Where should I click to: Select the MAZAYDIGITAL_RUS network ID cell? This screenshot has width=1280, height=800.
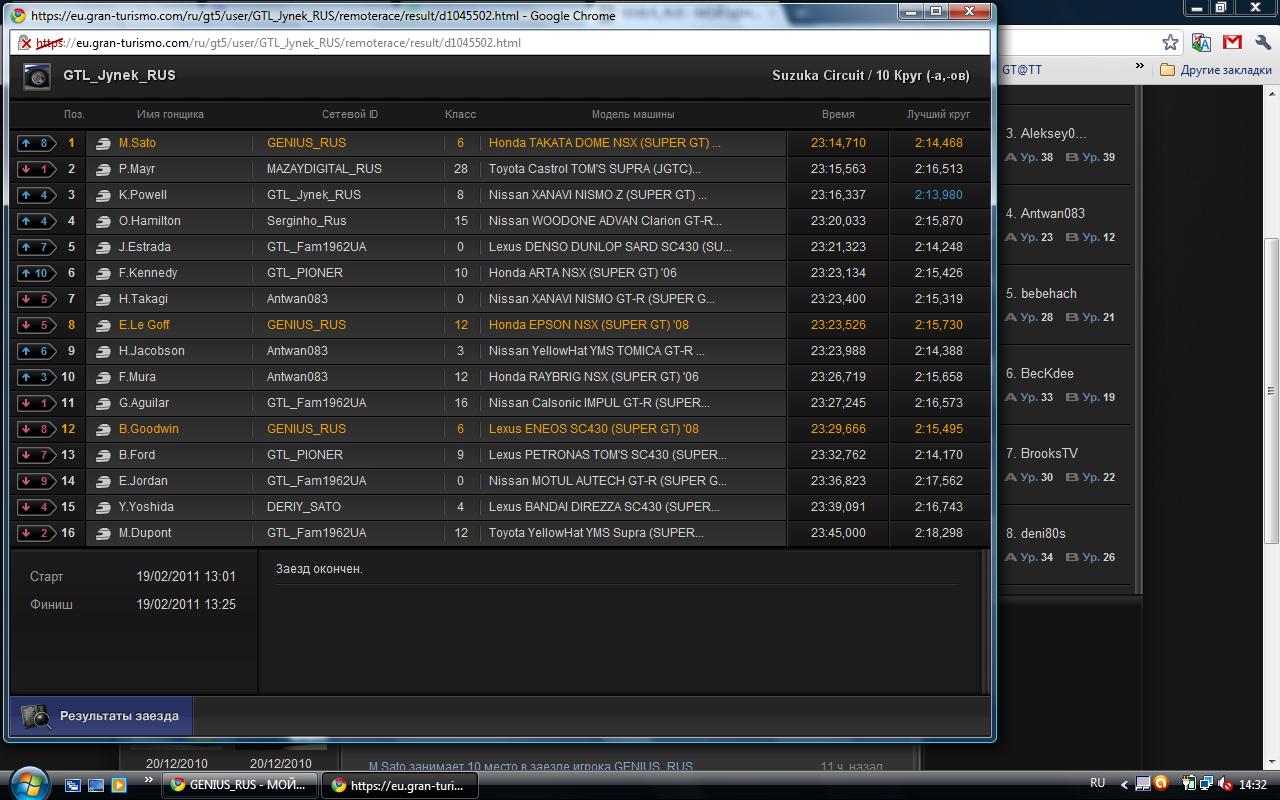324,169
